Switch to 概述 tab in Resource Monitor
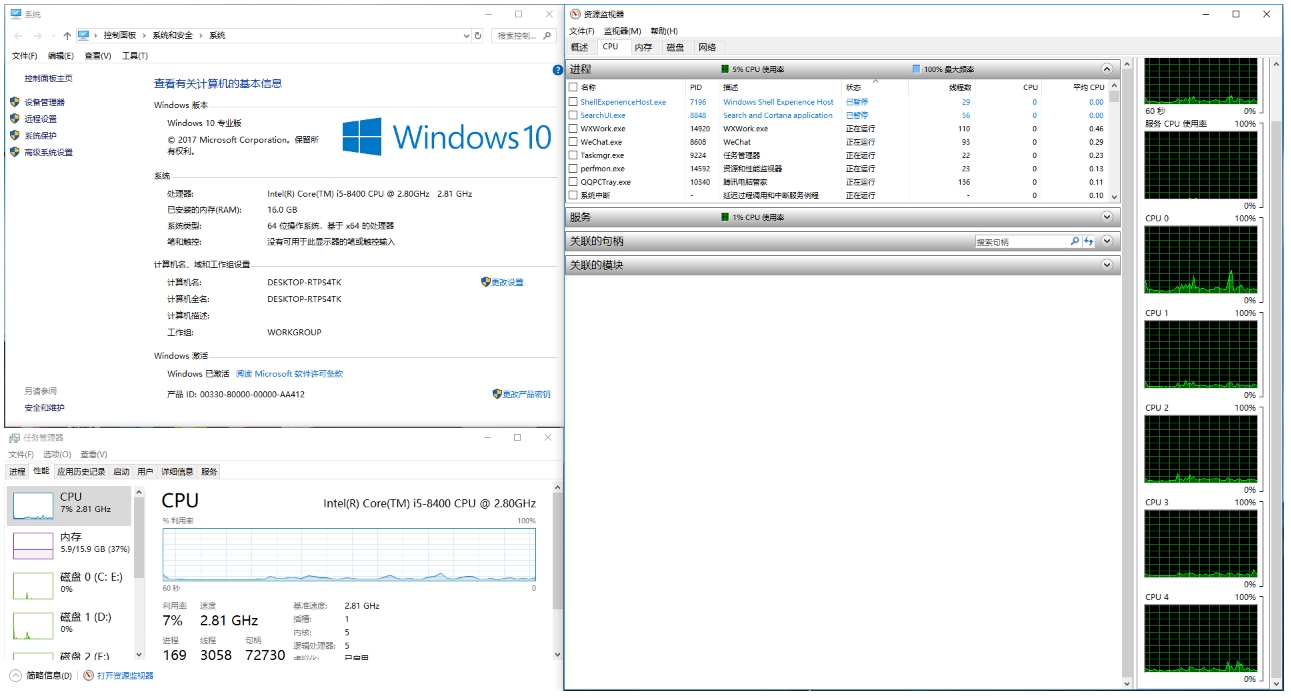 pos(580,47)
